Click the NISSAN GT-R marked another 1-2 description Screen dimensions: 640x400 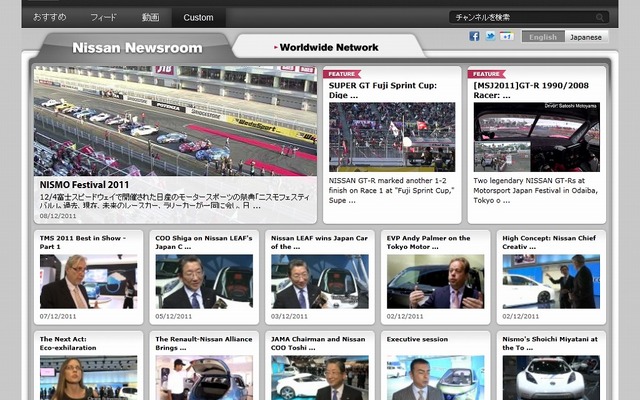(x=391, y=190)
